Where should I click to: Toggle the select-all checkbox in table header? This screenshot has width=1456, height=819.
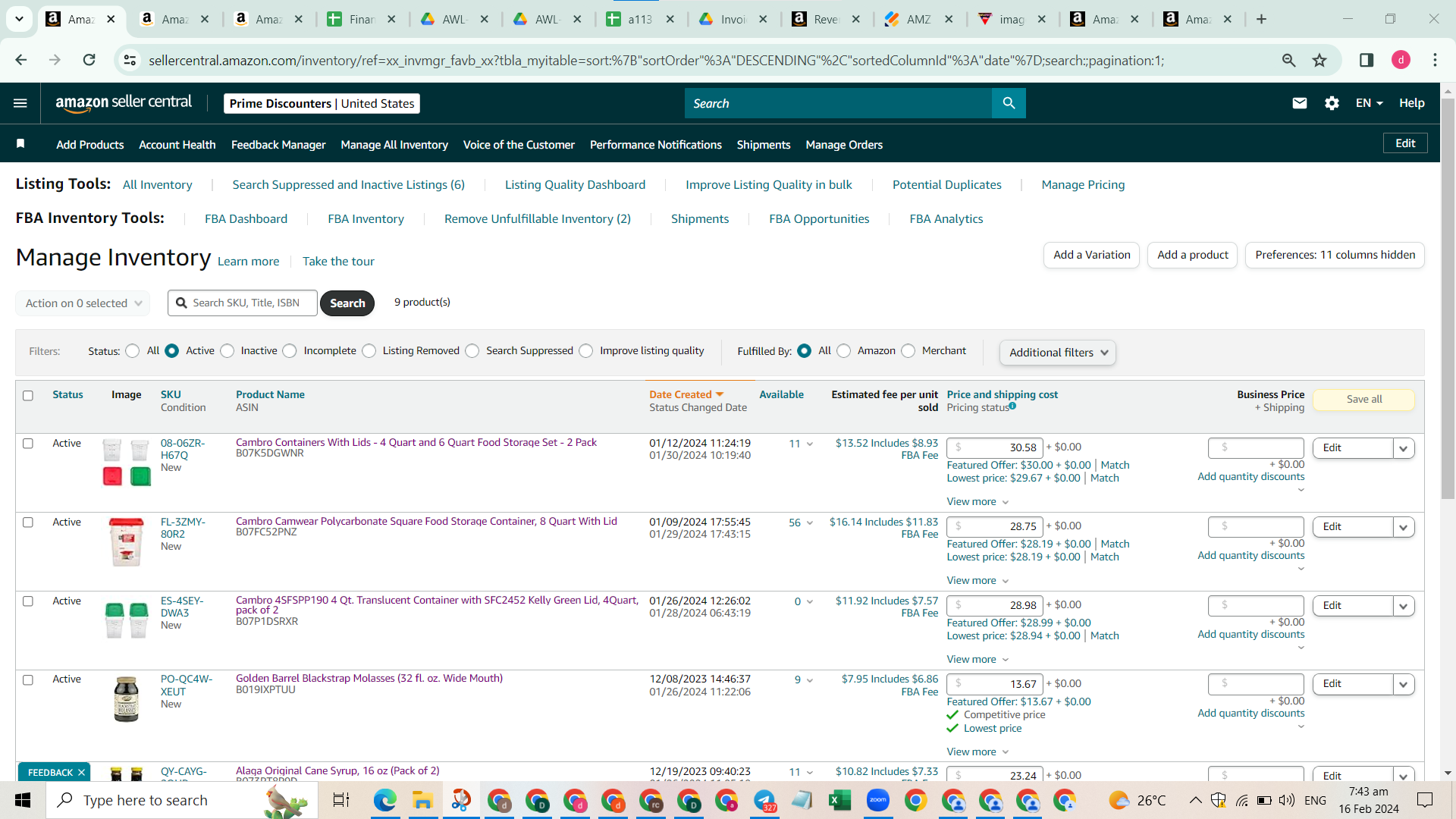[28, 395]
